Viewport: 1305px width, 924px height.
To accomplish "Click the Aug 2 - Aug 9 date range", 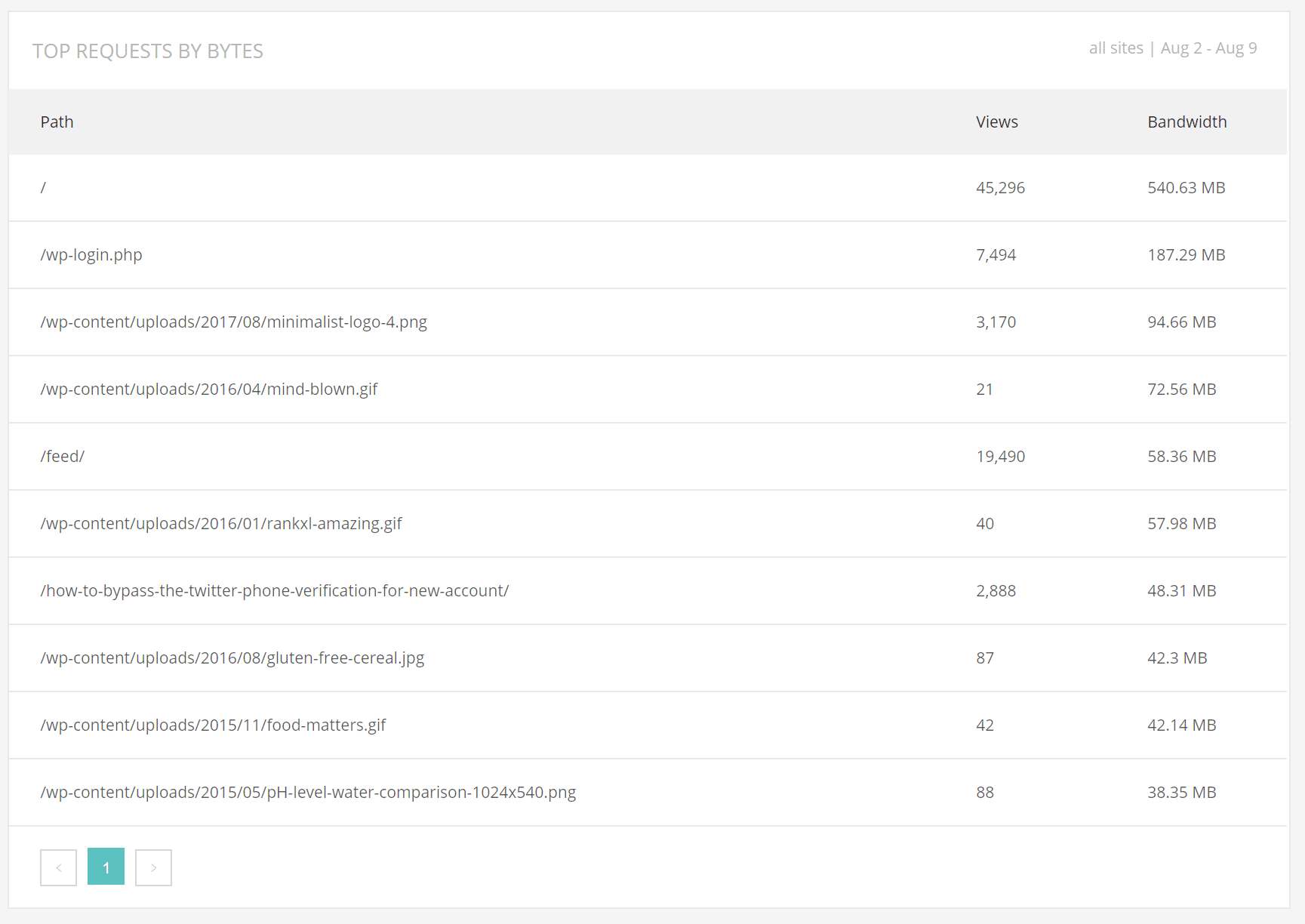I will [1208, 48].
